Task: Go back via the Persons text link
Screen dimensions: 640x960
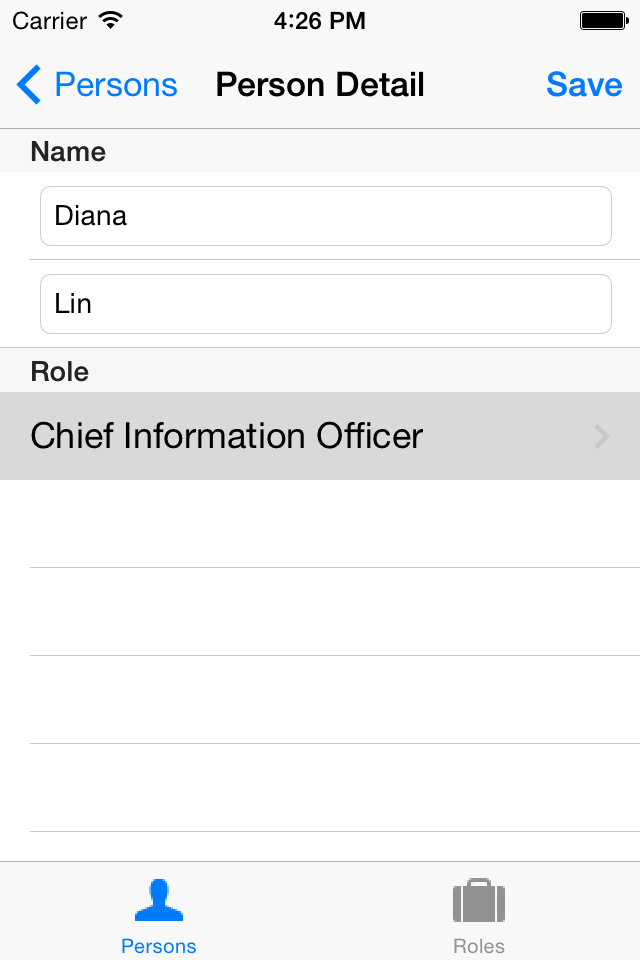Action: [116, 84]
